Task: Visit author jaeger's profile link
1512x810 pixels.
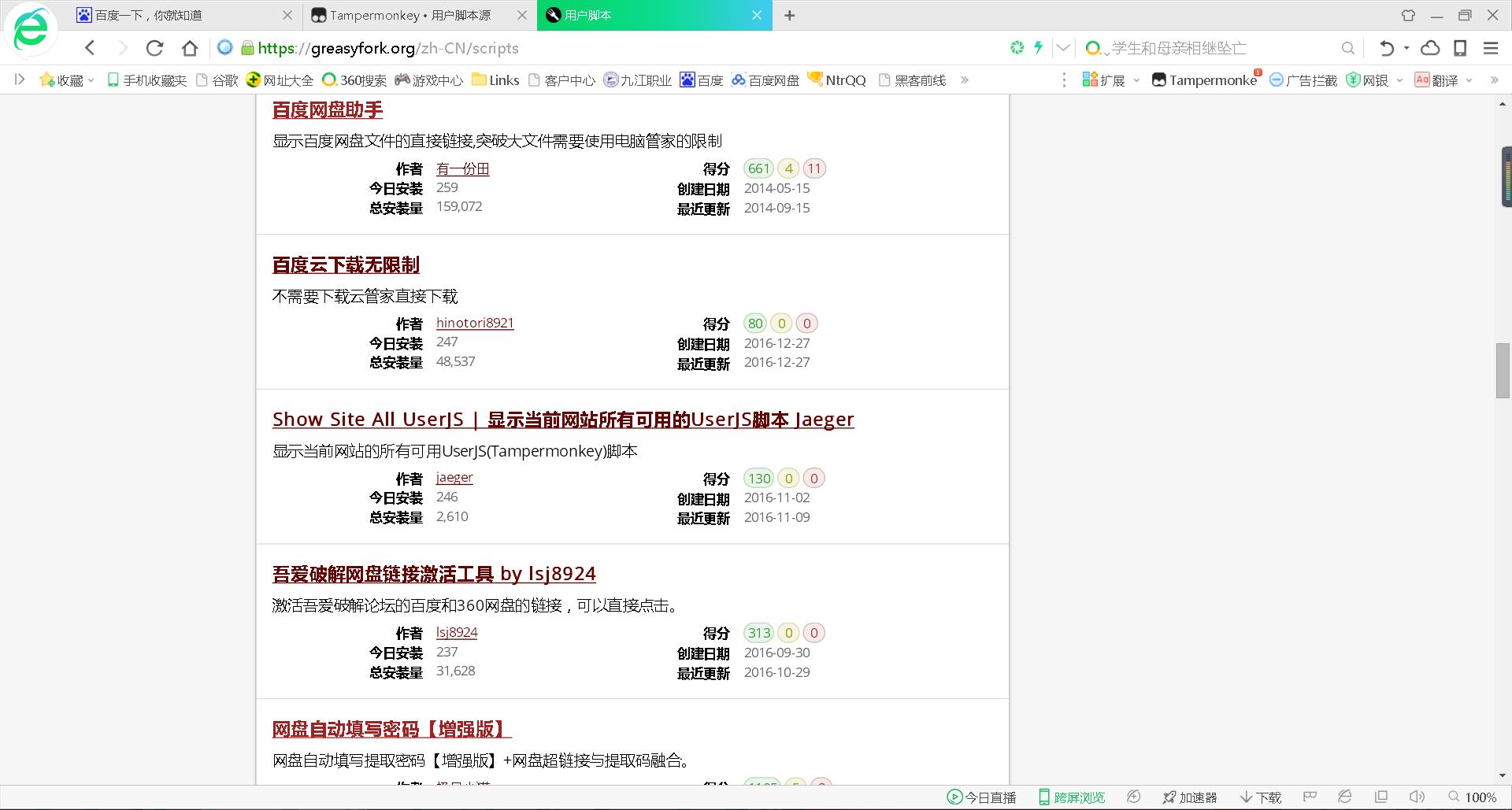Action: tap(454, 477)
